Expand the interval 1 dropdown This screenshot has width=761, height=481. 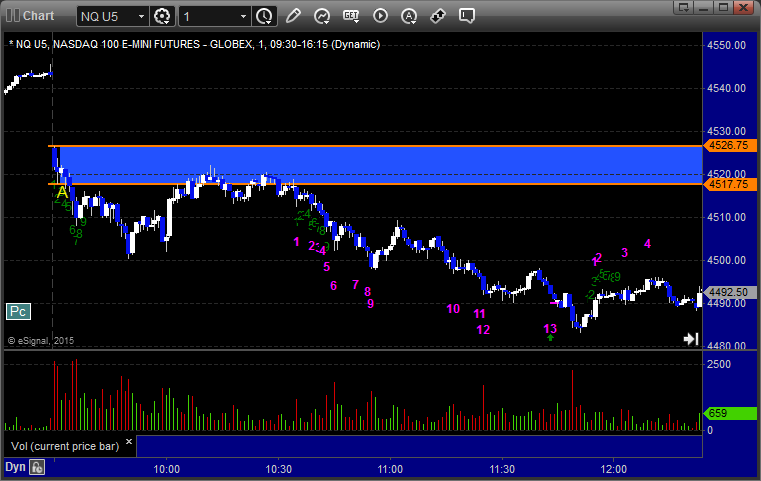pyautogui.click(x=244, y=17)
